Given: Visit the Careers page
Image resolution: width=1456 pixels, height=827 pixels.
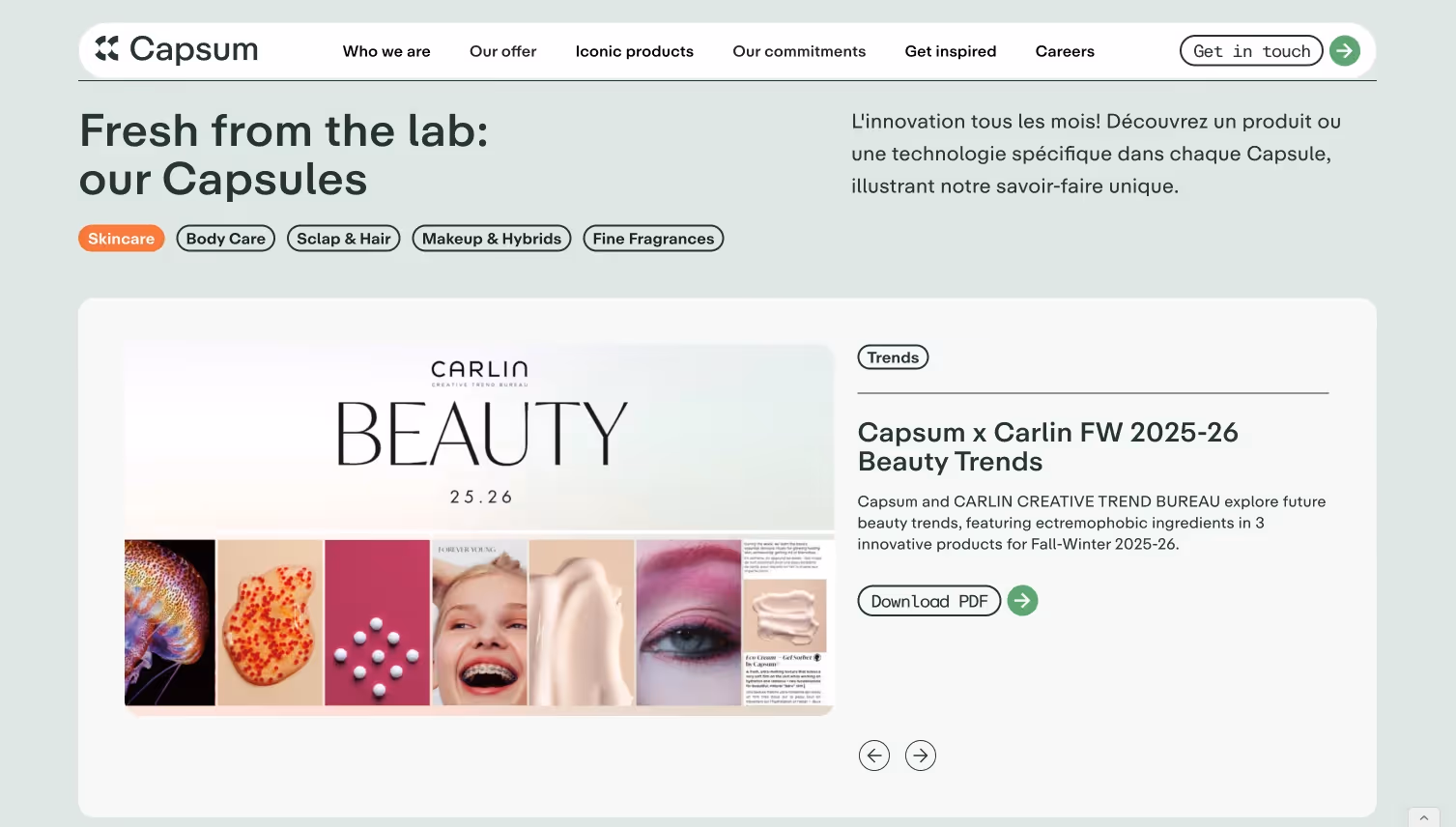Looking at the screenshot, I should [x=1065, y=51].
